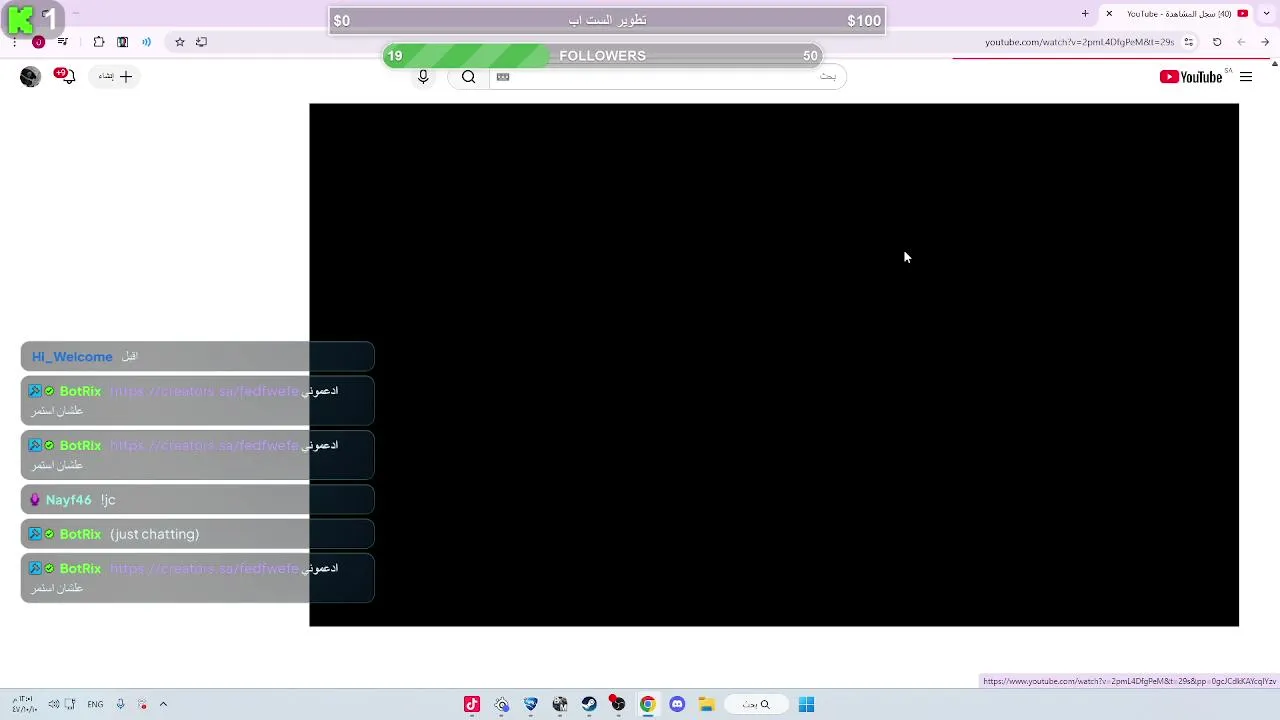Image resolution: width=1280 pixels, height=720 pixels.
Task: Open the Windows Start menu
Action: (x=806, y=704)
